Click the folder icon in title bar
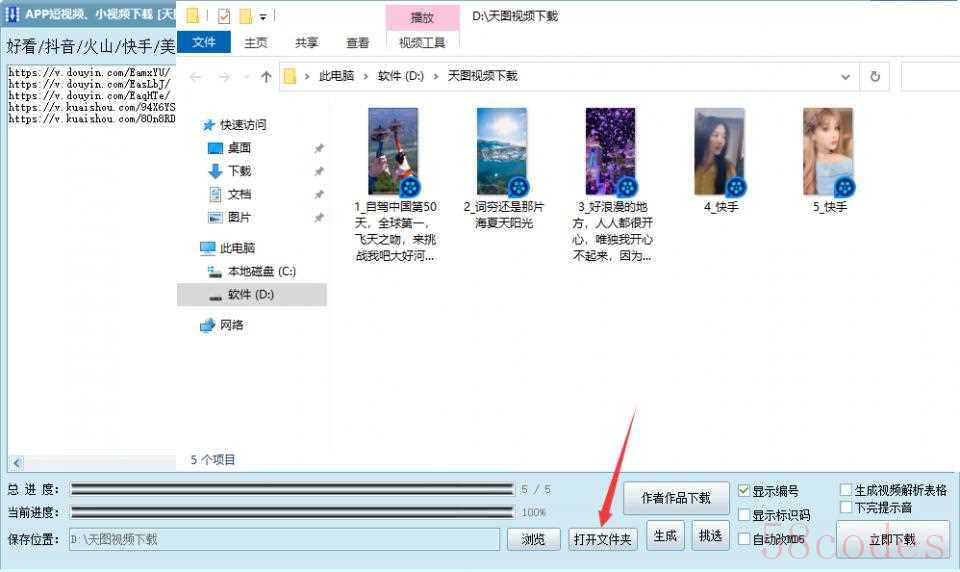Screen dimensions: 960x572 [x=193, y=16]
